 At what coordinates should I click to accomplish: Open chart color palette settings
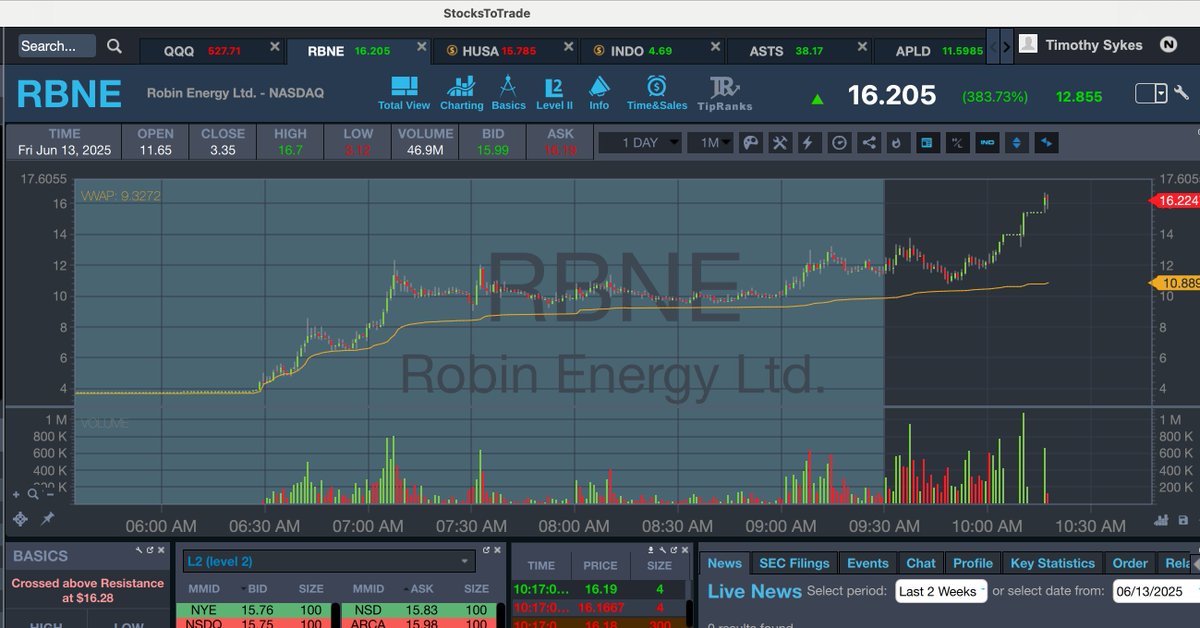pyautogui.click(x=750, y=143)
